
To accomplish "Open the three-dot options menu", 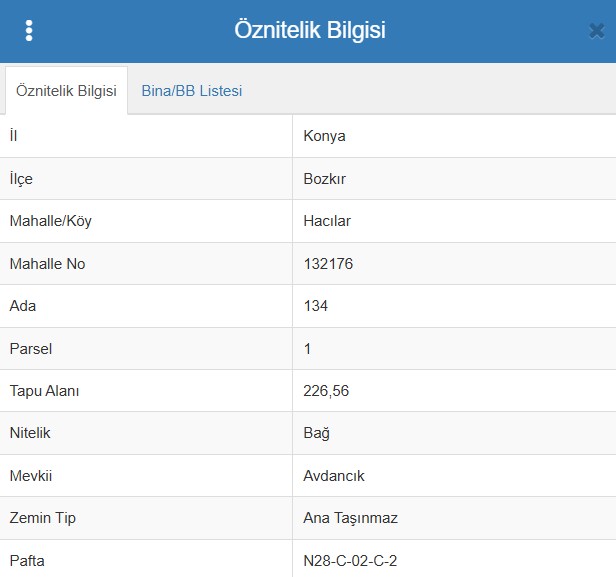I will (x=29, y=31).
